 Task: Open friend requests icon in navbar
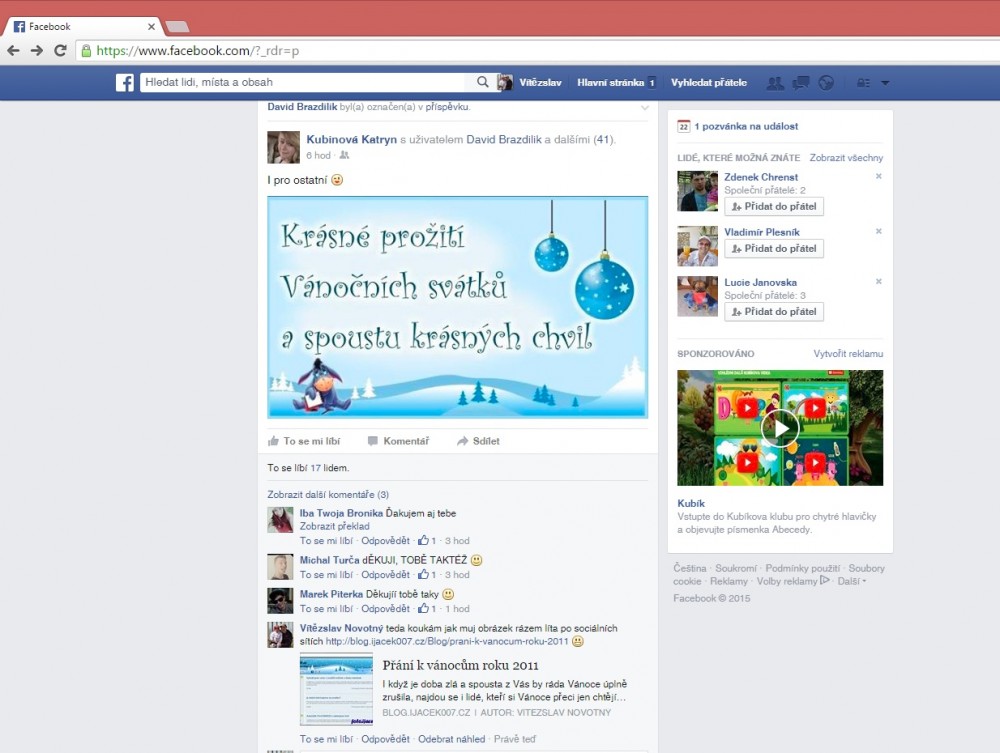coord(775,83)
